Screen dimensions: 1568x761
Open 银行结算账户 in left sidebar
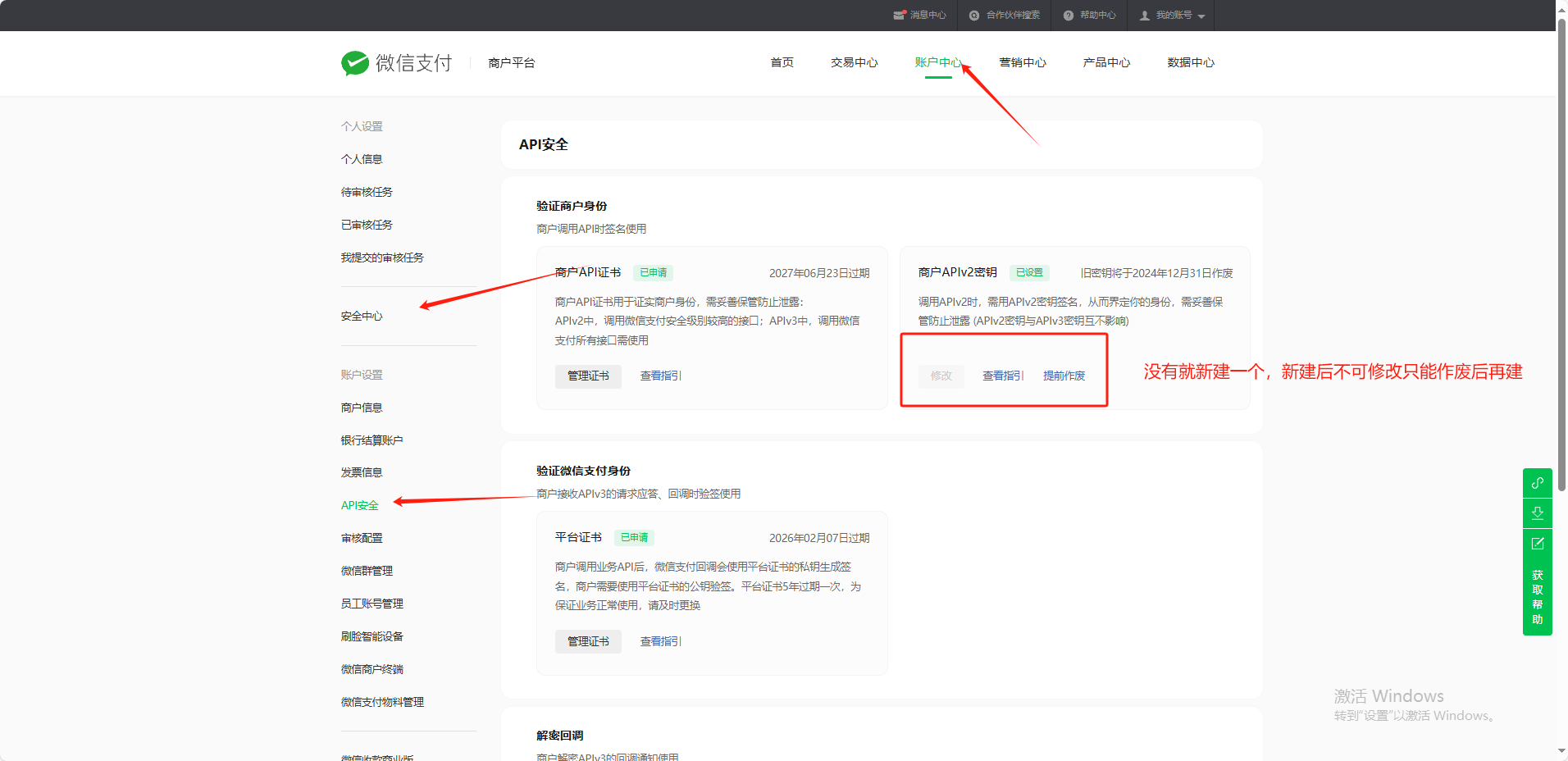point(371,440)
